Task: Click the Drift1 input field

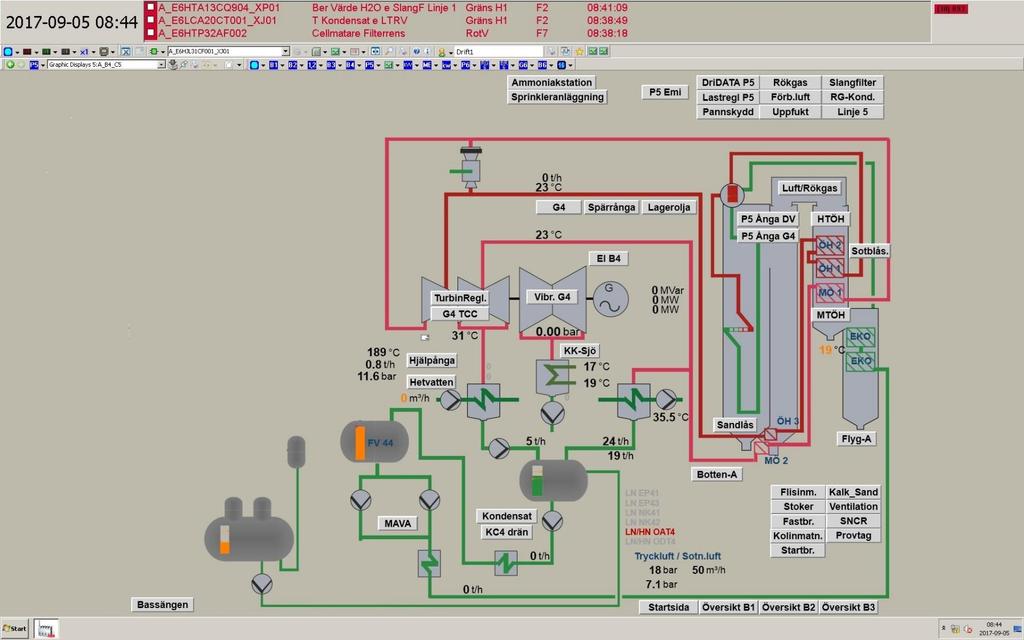Action: (499, 51)
